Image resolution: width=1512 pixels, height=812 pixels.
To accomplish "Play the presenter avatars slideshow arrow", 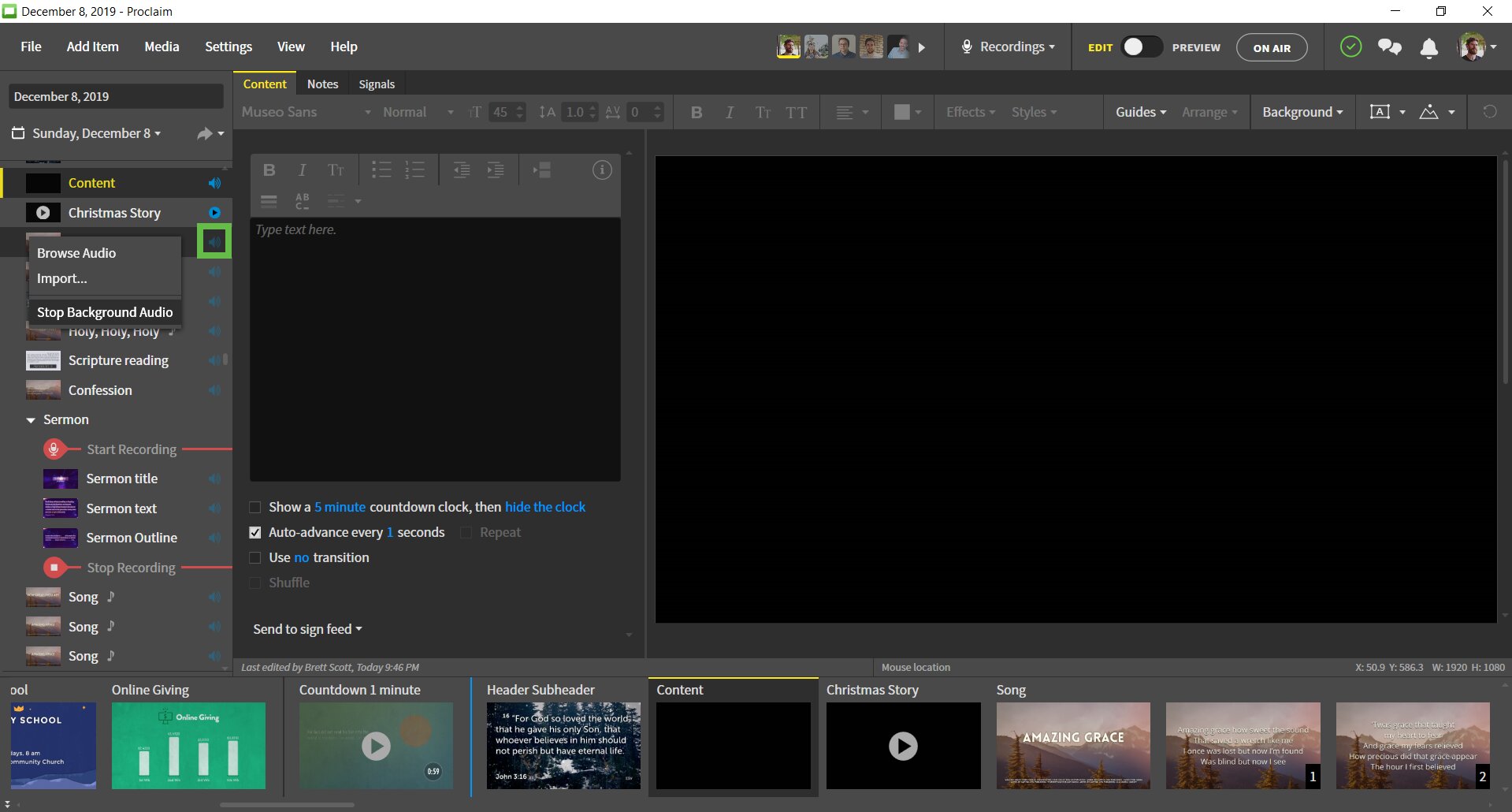I will coord(921,47).
